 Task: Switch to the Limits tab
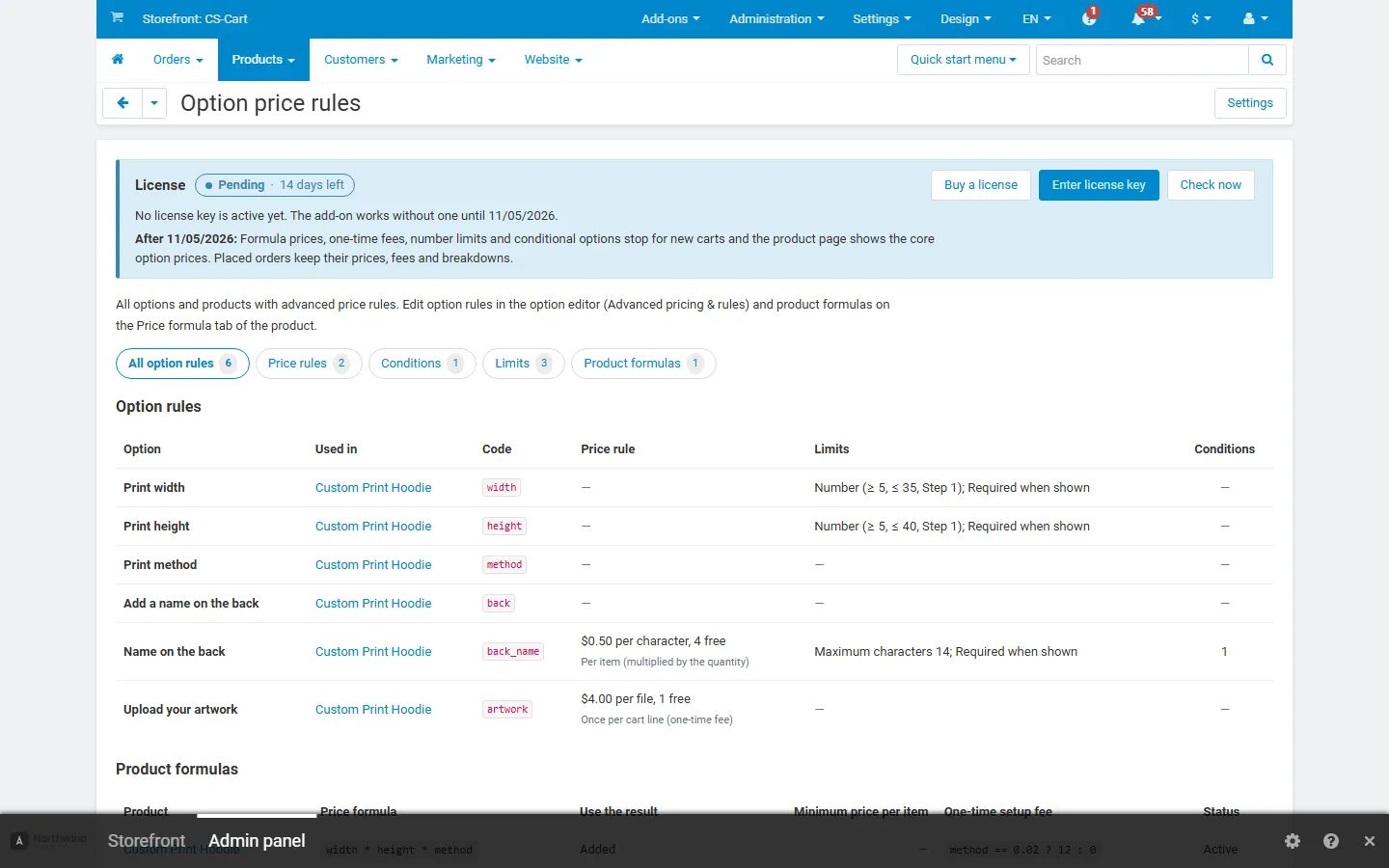[524, 364]
